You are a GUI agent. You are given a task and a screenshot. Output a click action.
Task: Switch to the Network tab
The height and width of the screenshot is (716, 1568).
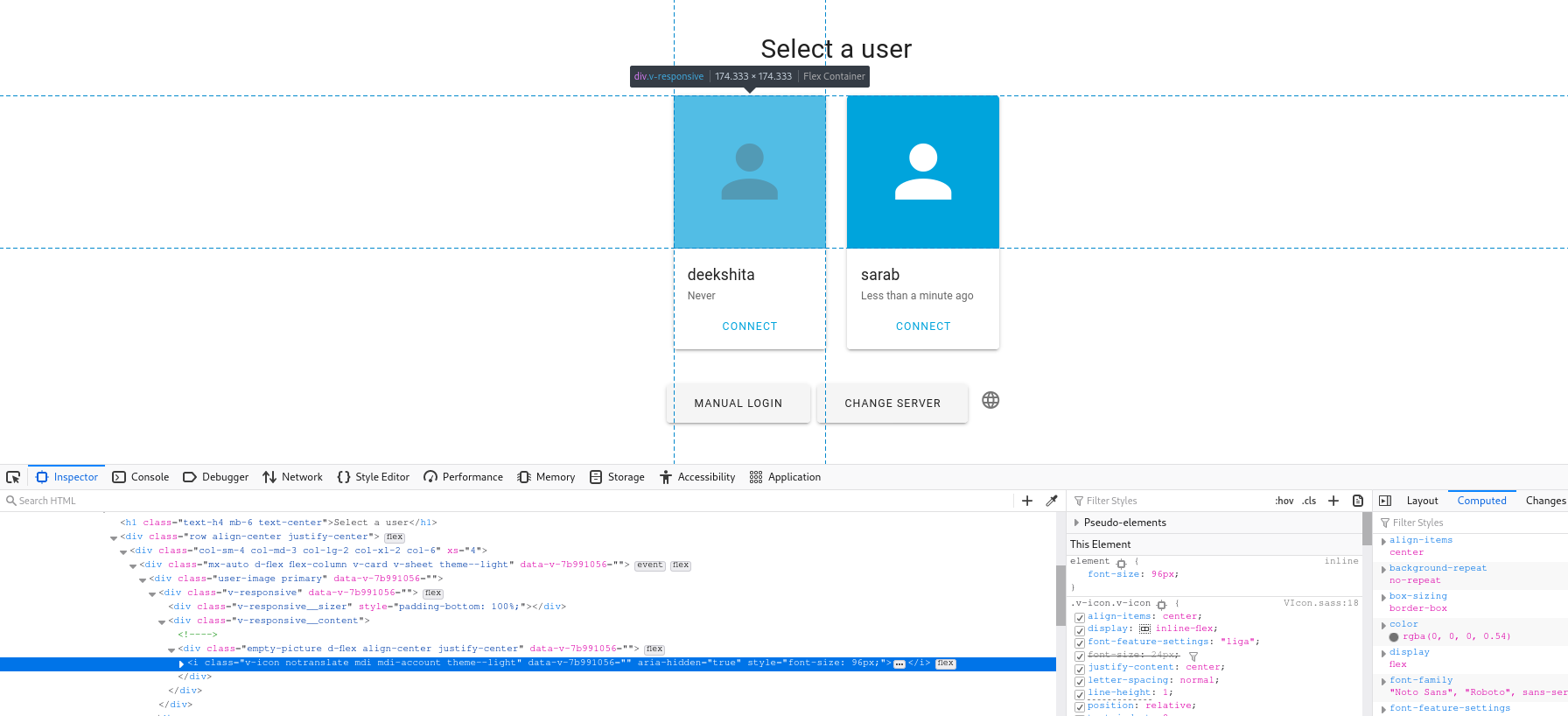(x=293, y=477)
